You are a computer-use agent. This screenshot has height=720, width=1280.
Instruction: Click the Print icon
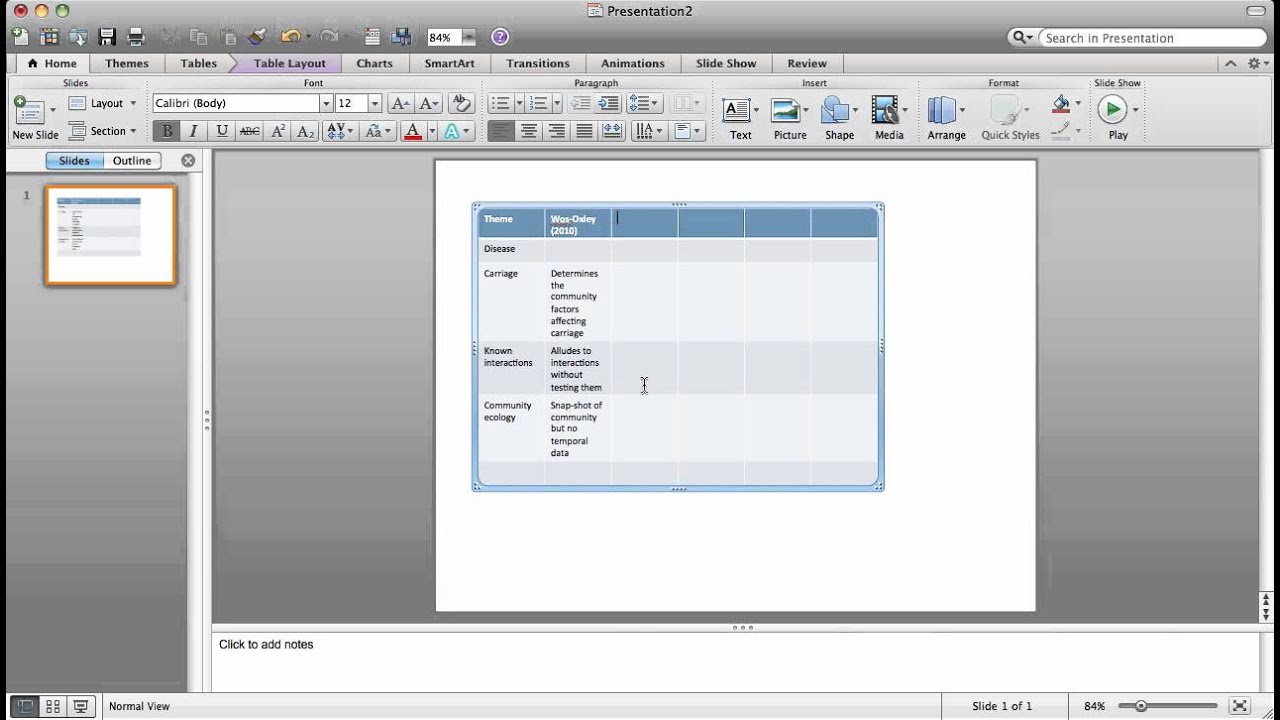[x=136, y=37]
